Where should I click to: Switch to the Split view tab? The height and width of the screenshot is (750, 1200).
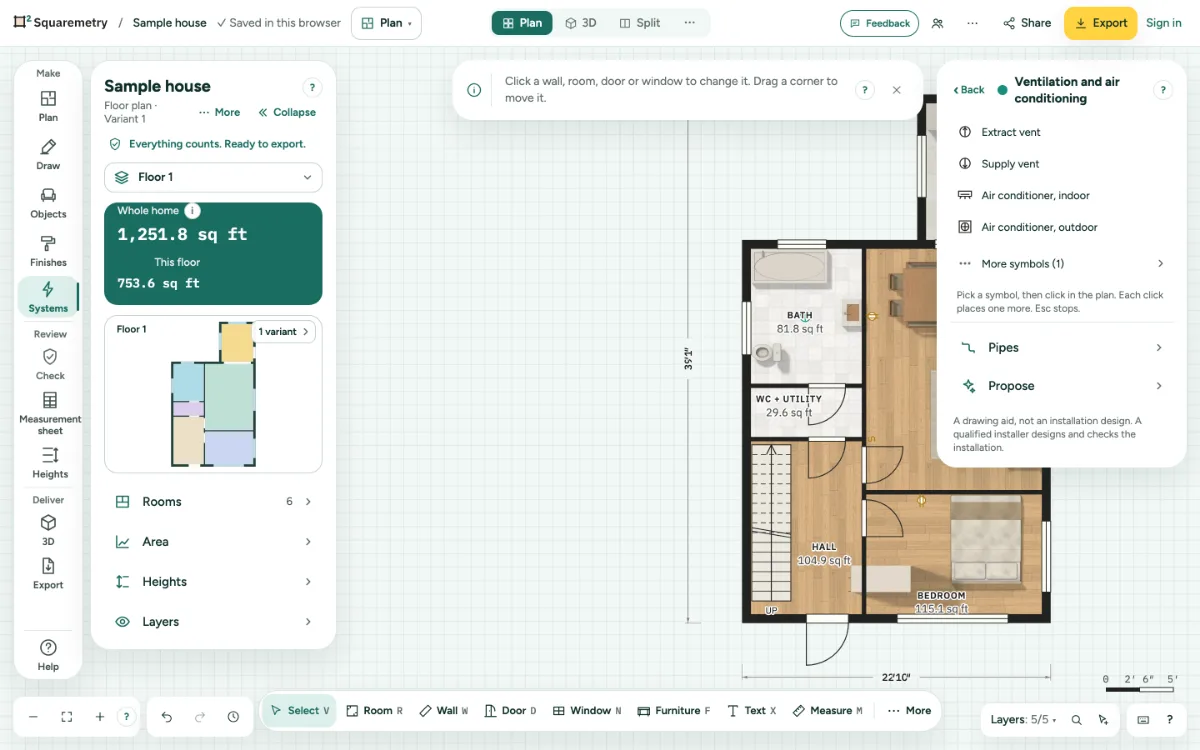tap(640, 23)
